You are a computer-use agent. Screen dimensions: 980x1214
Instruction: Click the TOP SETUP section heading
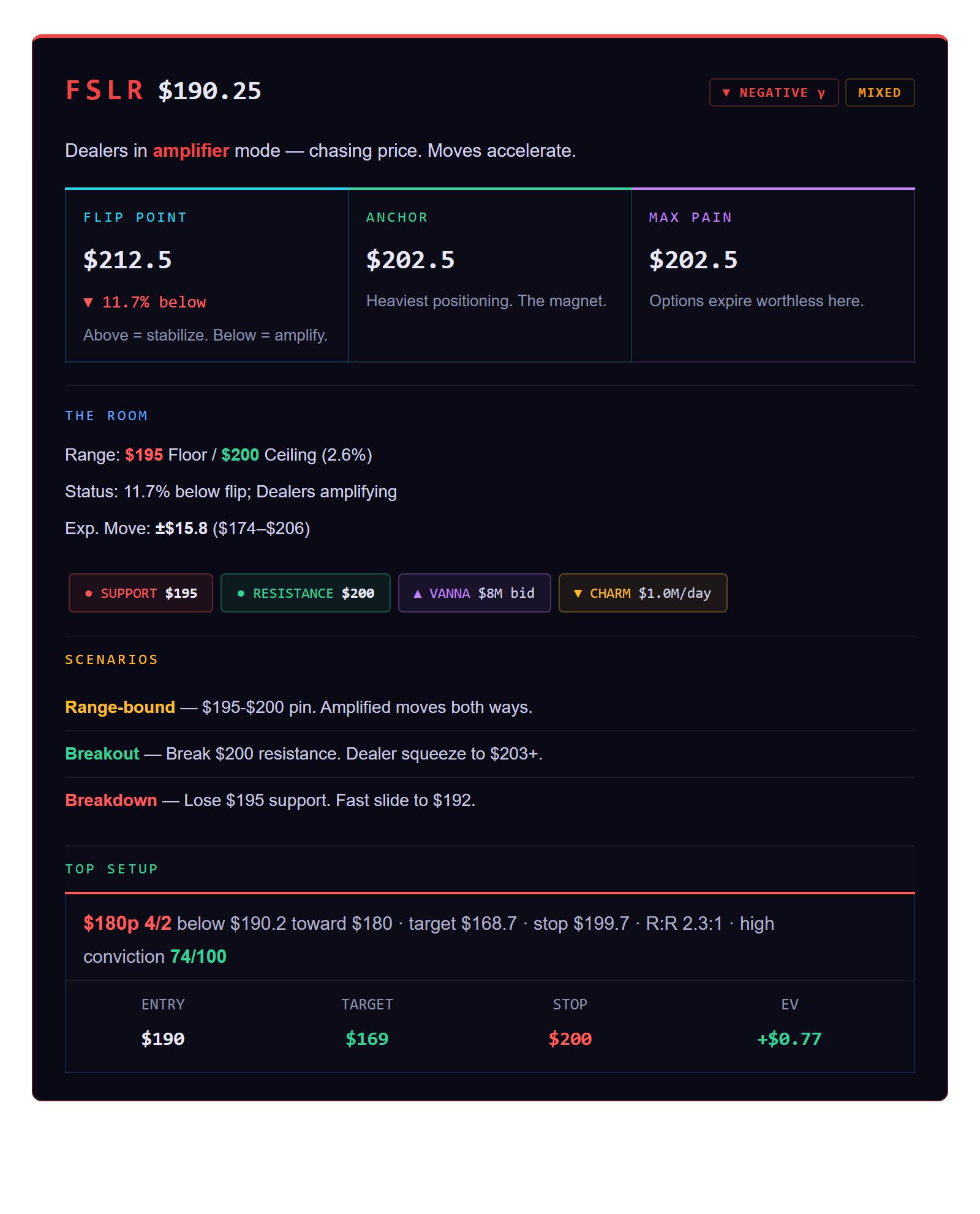pos(112,869)
